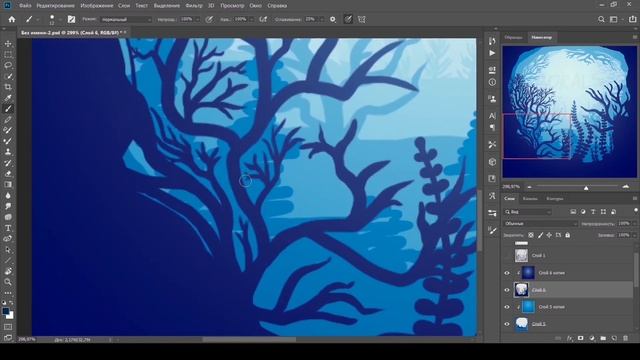
Task: Create new adjustment layer icon
Action: tap(592, 338)
